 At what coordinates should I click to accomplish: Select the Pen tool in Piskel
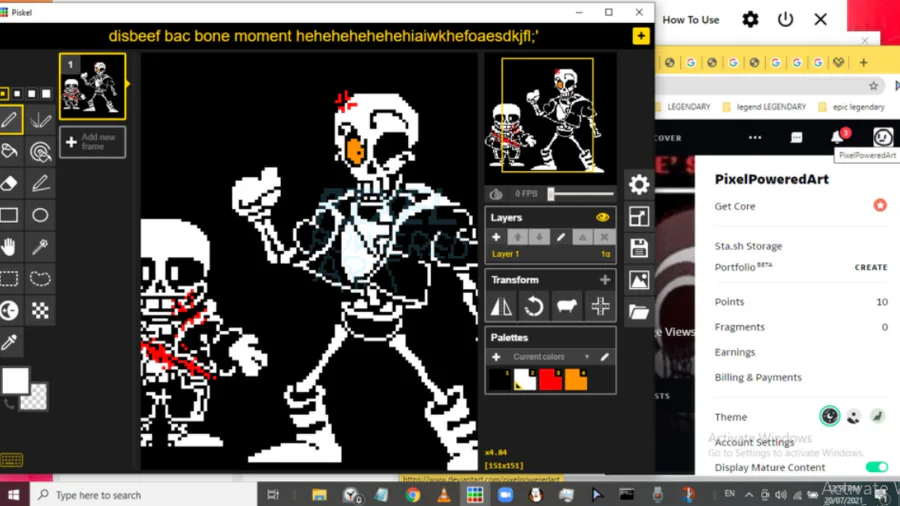[10, 120]
